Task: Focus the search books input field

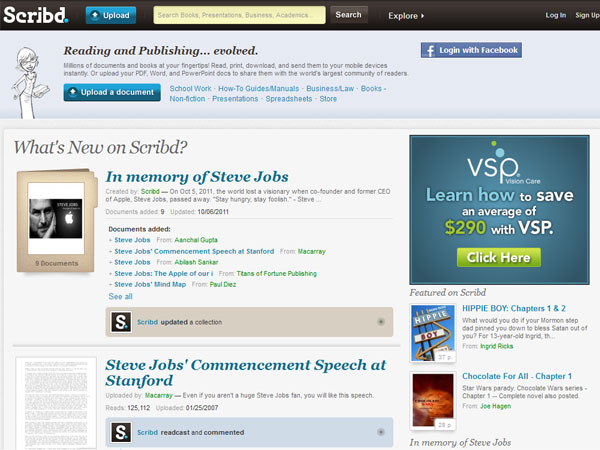Action: click(239, 15)
